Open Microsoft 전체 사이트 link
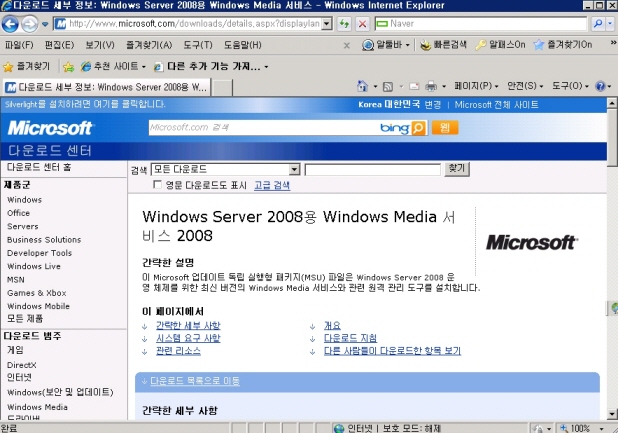Viewport: 618px width, 433px height. click(x=496, y=105)
